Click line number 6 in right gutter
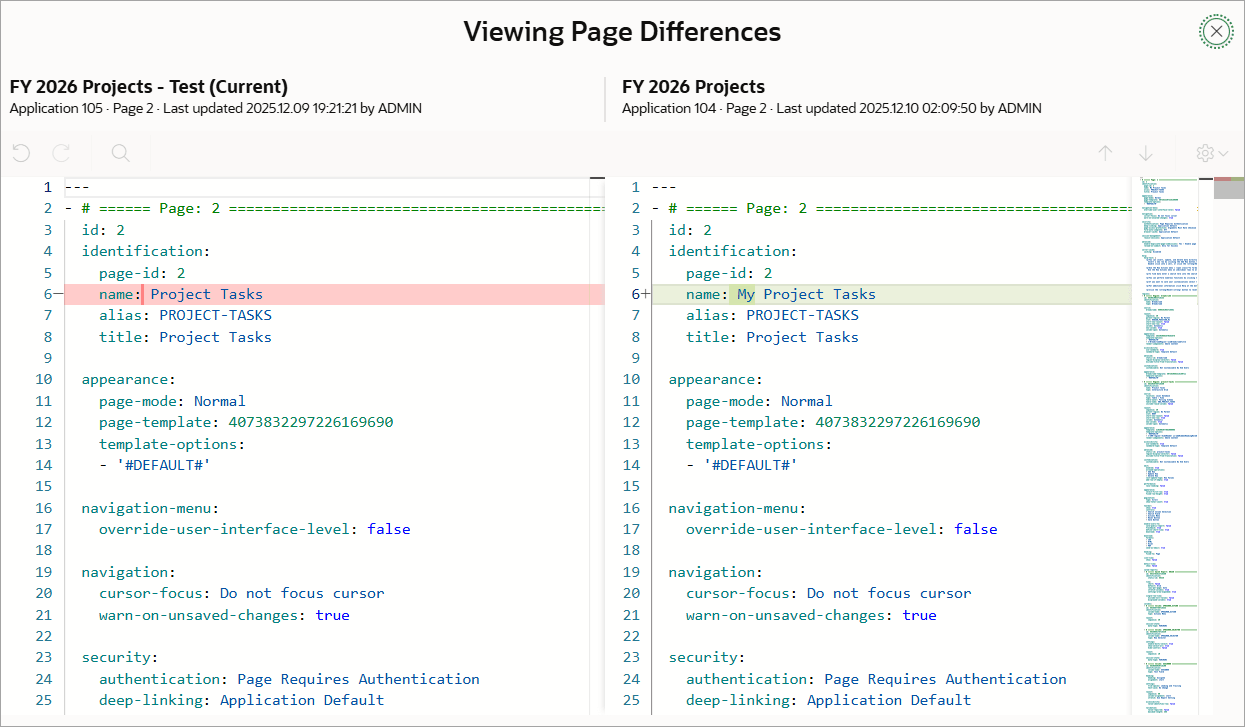This screenshot has height=727, width=1245. [634, 294]
